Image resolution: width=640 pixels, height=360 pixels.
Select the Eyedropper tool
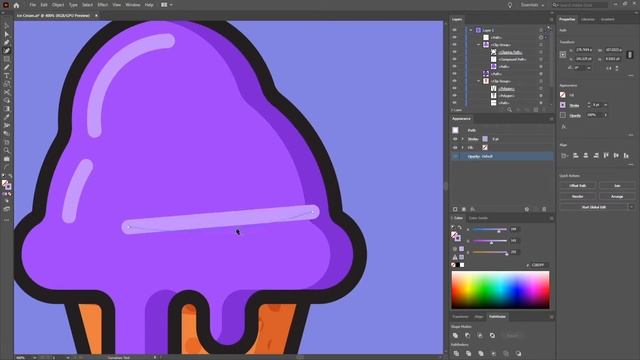[7, 117]
